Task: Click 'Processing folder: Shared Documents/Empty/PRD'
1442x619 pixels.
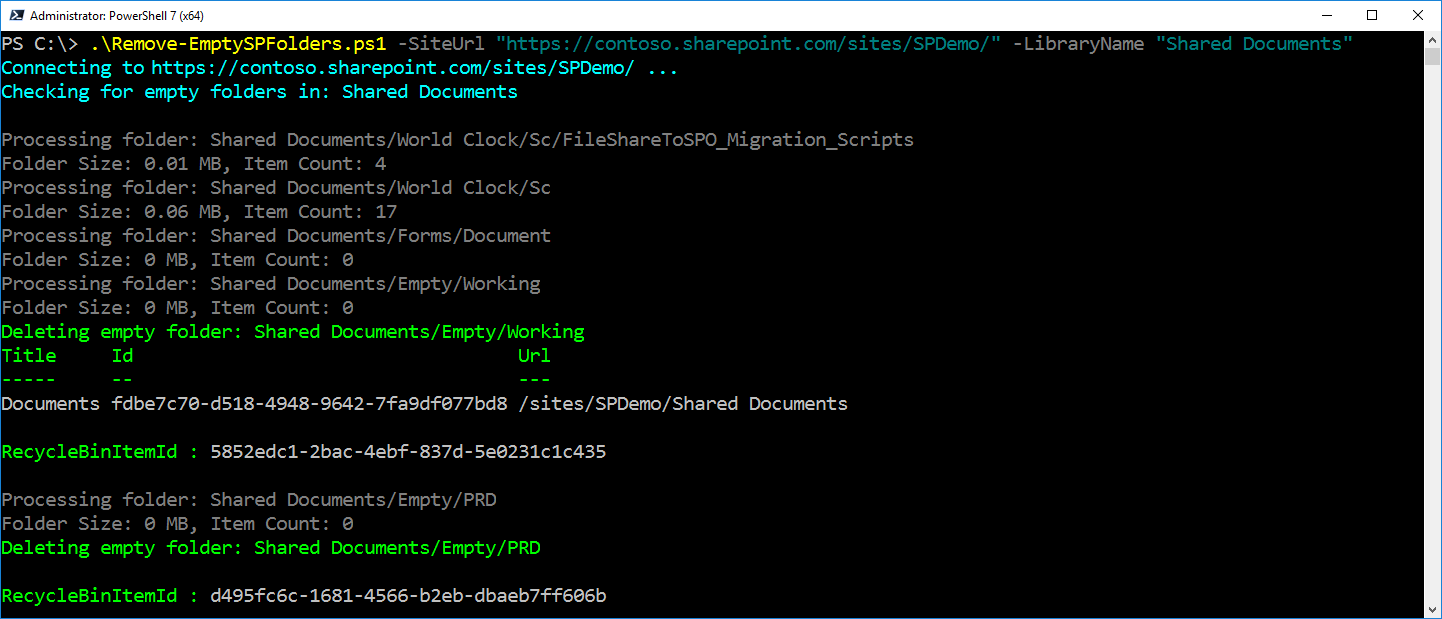Action: coord(249,500)
